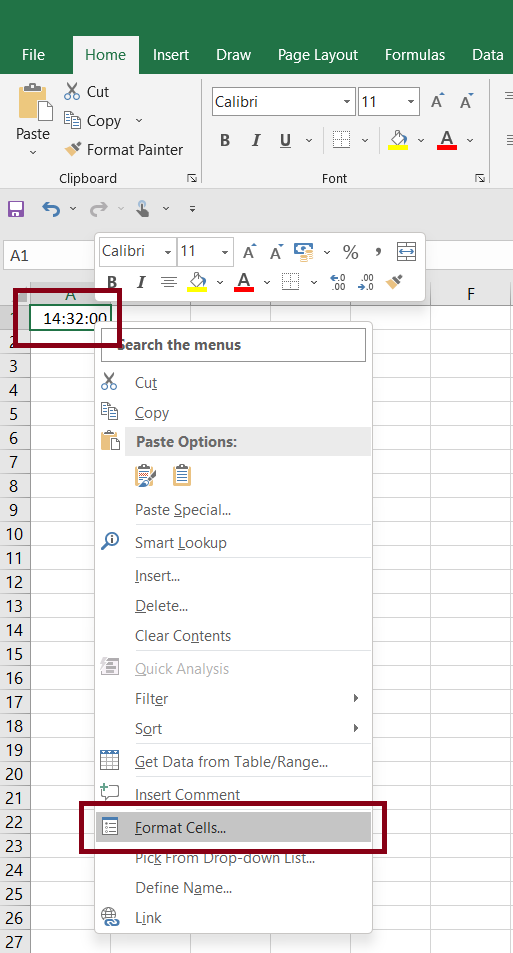Apply ribbon fill color bucket
The height and width of the screenshot is (953, 513).
coord(398,140)
